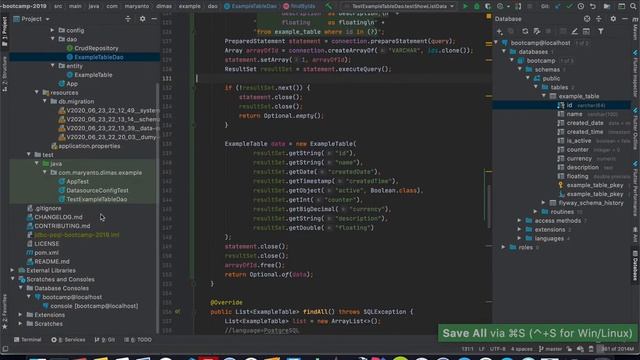Expand flyway_schema_history table node
This screenshot has height=360, width=640.
(544, 202)
